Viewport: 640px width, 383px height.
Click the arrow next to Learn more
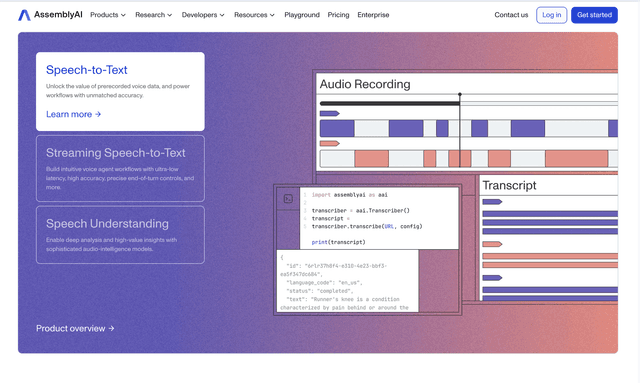coord(98,114)
